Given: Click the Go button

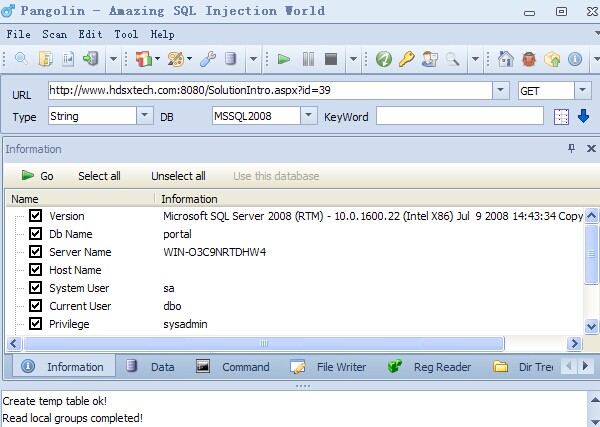Looking at the screenshot, I should click(37, 176).
